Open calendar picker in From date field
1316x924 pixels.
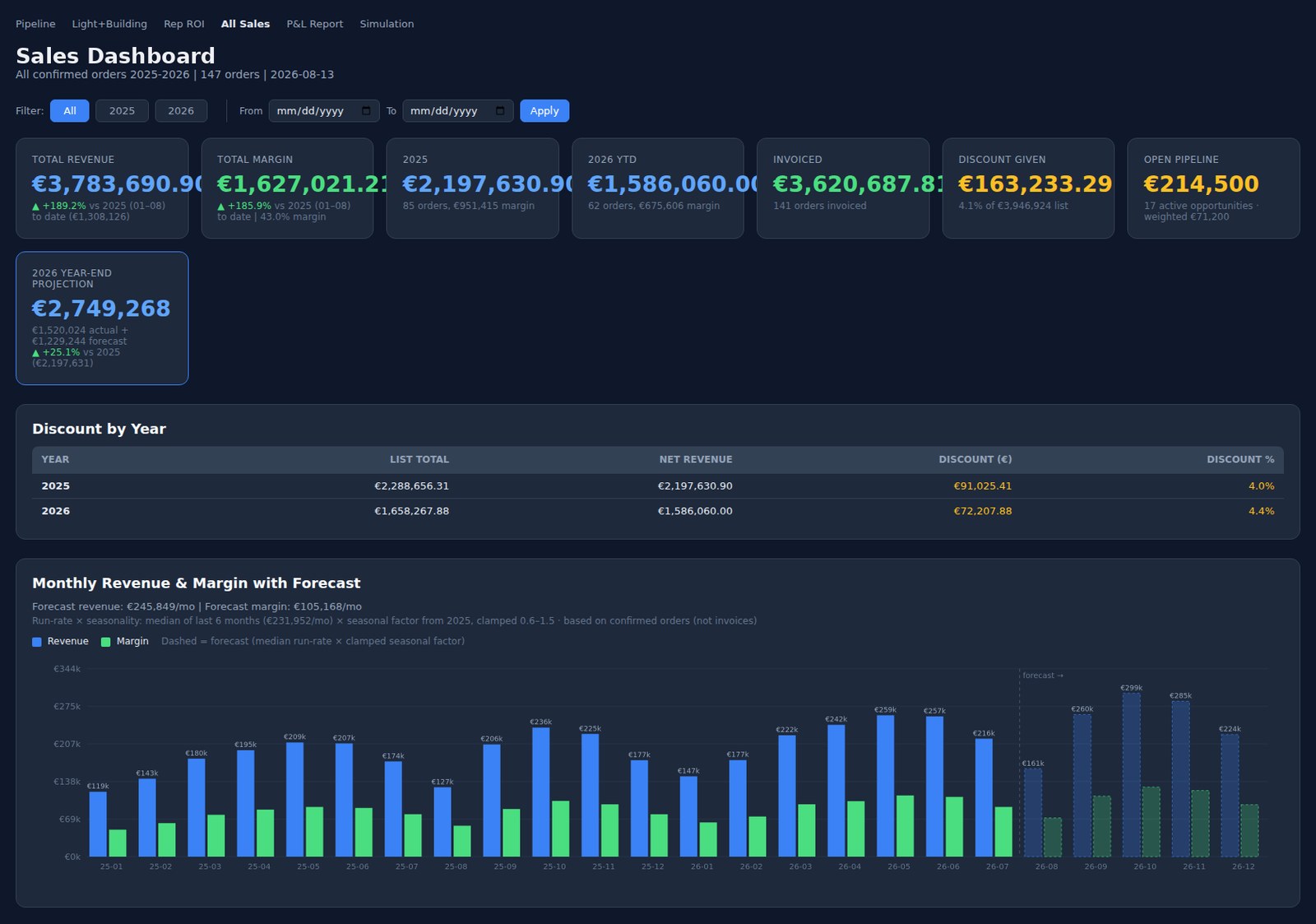point(366,111)
